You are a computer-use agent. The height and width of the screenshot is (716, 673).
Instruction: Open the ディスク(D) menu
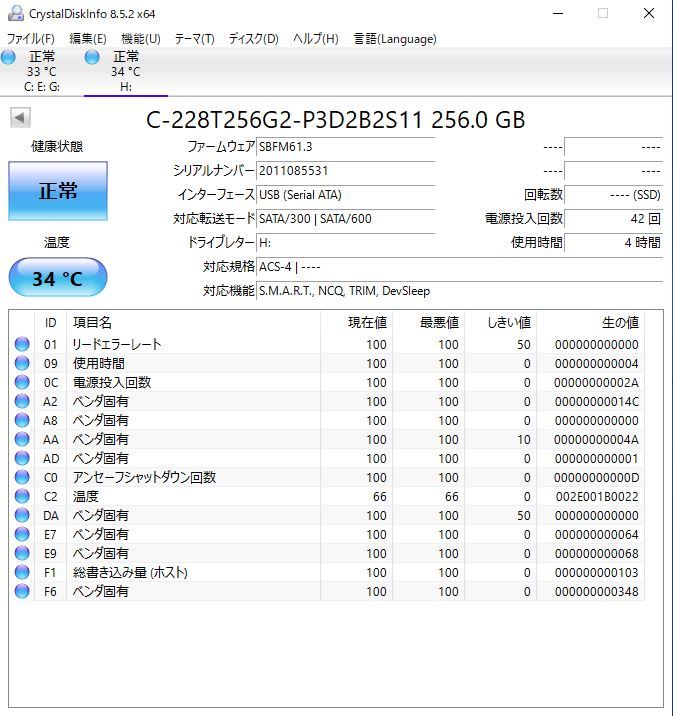pos(253,39)
